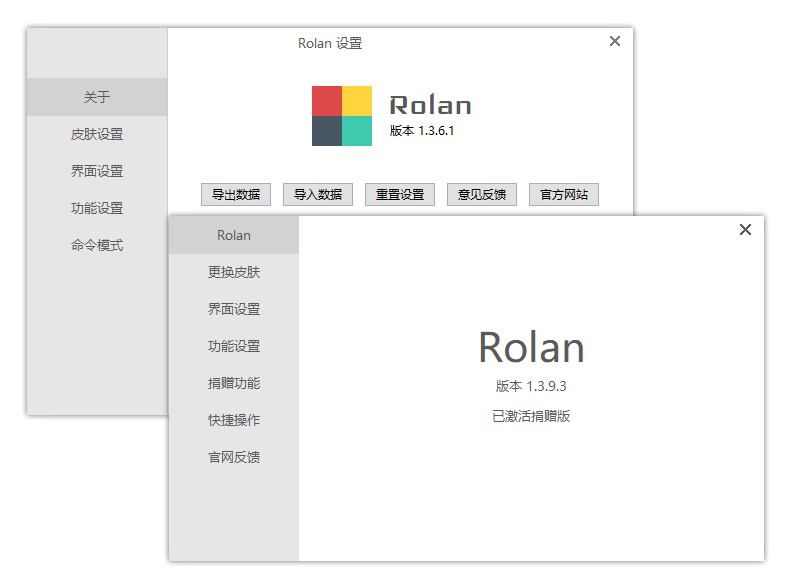Click the Rolan wordmark beside the logo
Image resolution: width=793 pixels, height=585 pixels.
430,105
